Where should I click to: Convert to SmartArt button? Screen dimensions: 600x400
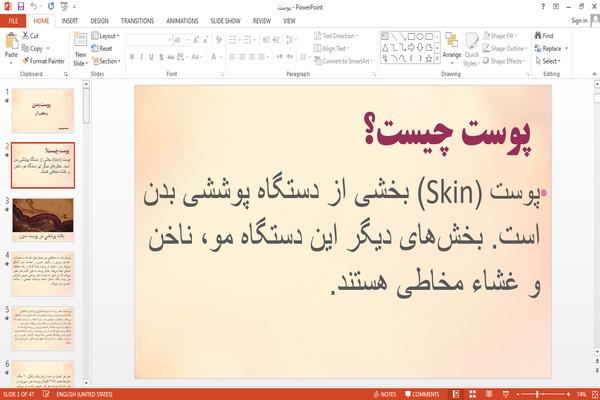coord(343,61)
